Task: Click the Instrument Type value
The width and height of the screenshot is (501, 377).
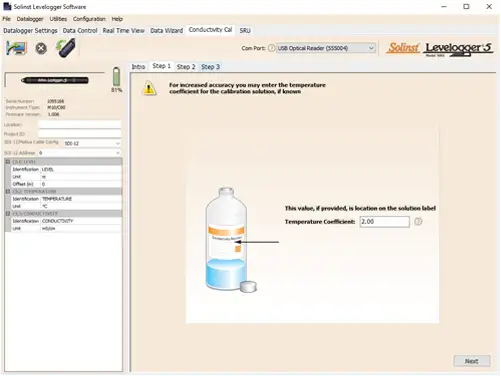Action: click(56, 107)
